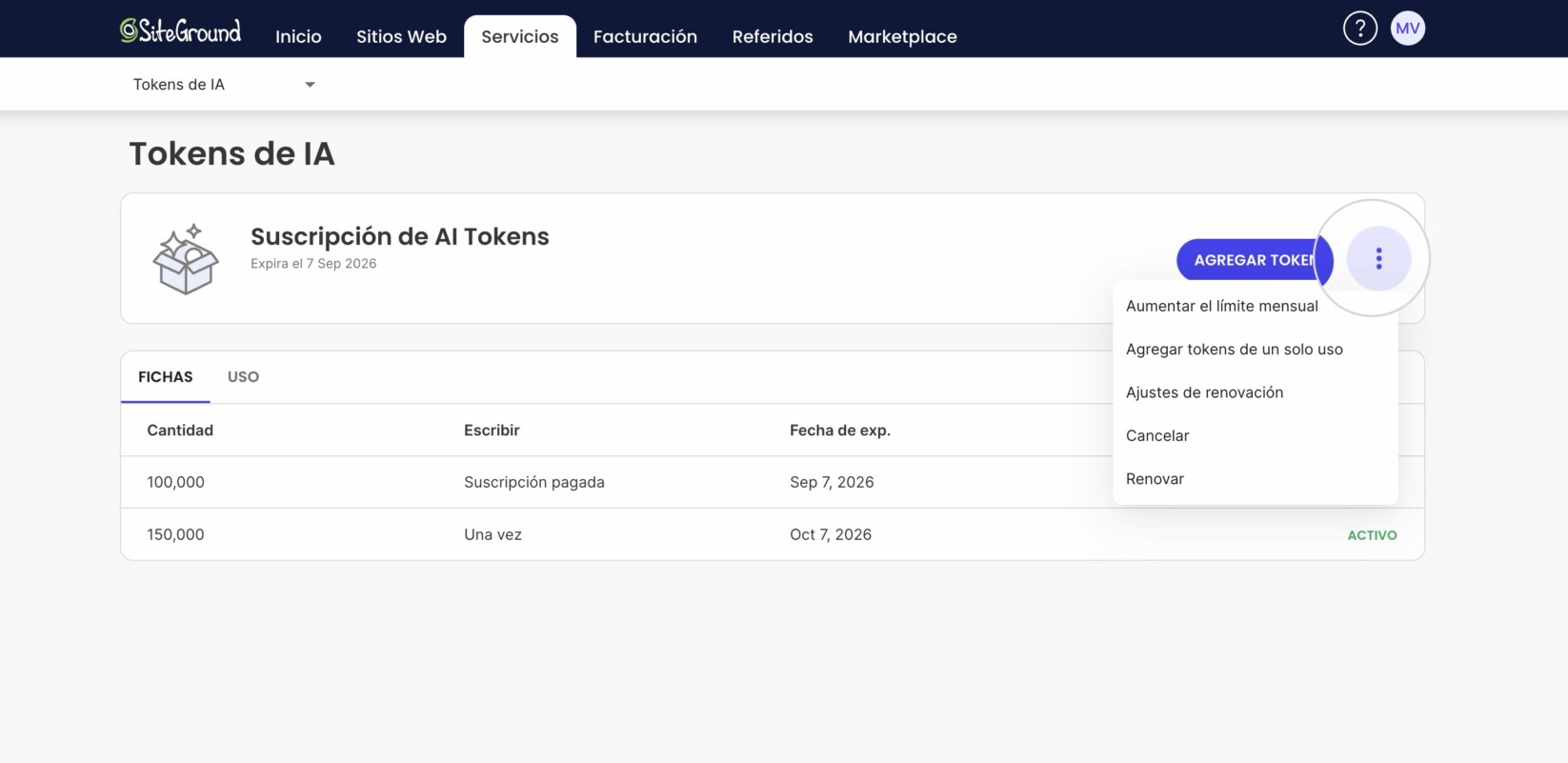Click the Oct 7, 2026 date cell

tap(831, 534)
